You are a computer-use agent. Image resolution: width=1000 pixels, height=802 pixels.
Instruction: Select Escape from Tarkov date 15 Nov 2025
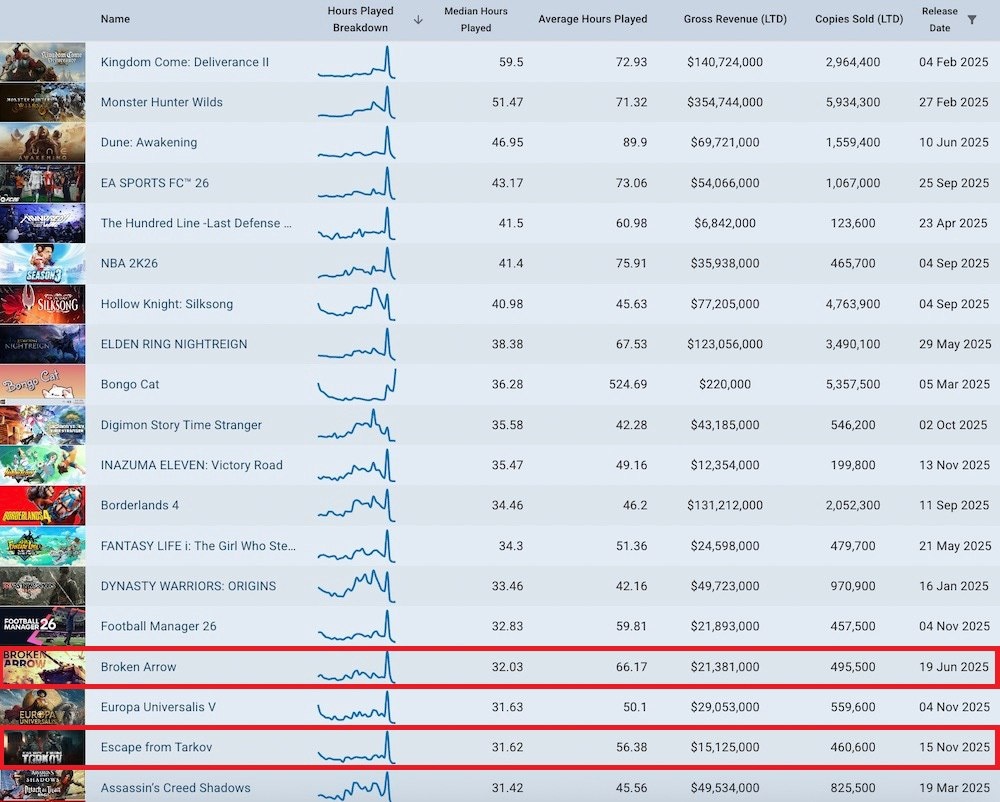pos(954,747)
